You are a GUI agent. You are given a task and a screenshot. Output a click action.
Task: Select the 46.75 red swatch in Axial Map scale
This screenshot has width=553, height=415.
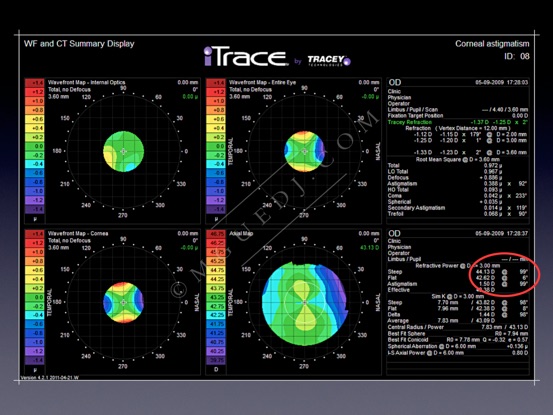(x=216, y=234)
